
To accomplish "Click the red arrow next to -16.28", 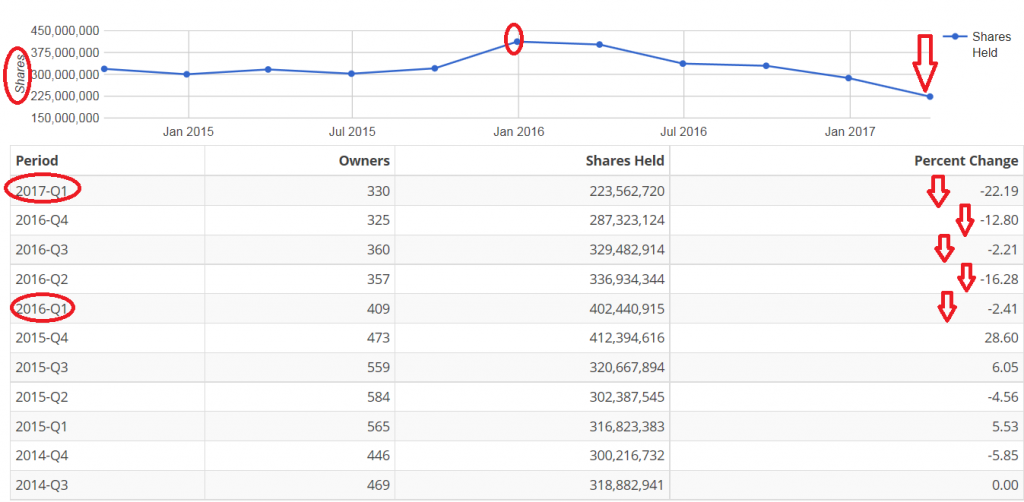I will [965, 277].
